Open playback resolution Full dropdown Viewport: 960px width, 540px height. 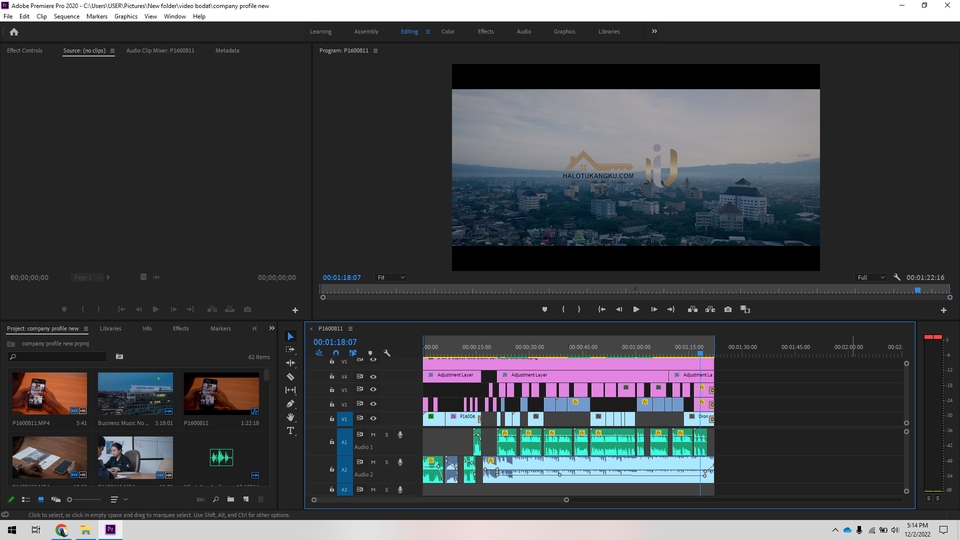pyautogui.click(x=871, y=277)
